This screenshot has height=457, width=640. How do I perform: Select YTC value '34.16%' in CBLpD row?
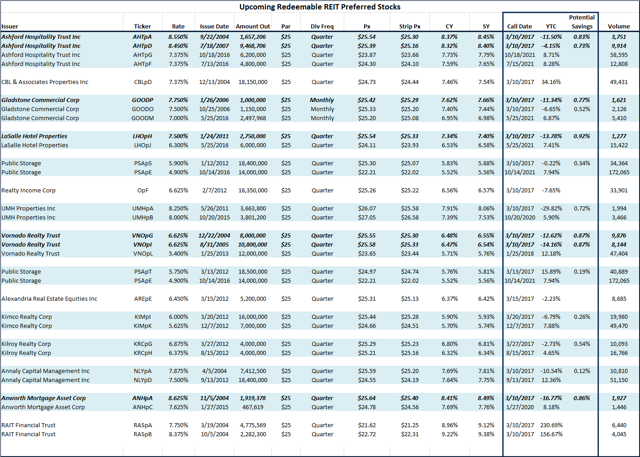pos(551,82)
